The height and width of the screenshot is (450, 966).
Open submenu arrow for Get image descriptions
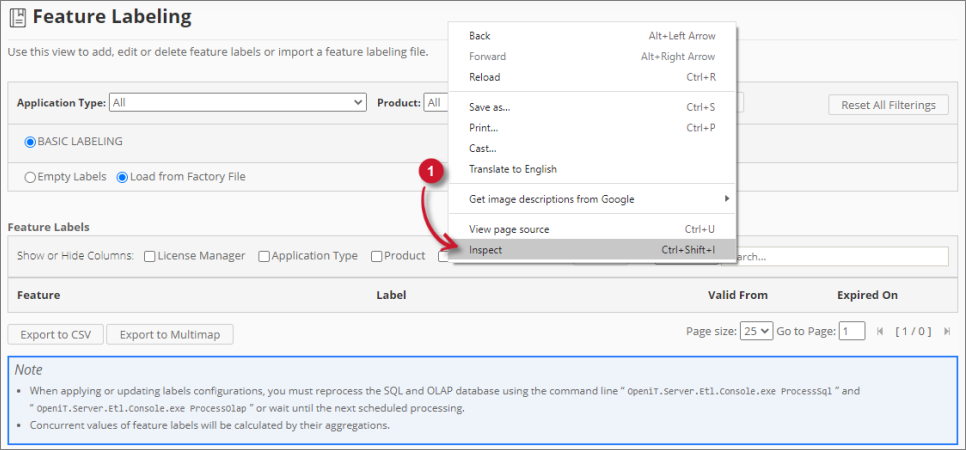point(727,198)
